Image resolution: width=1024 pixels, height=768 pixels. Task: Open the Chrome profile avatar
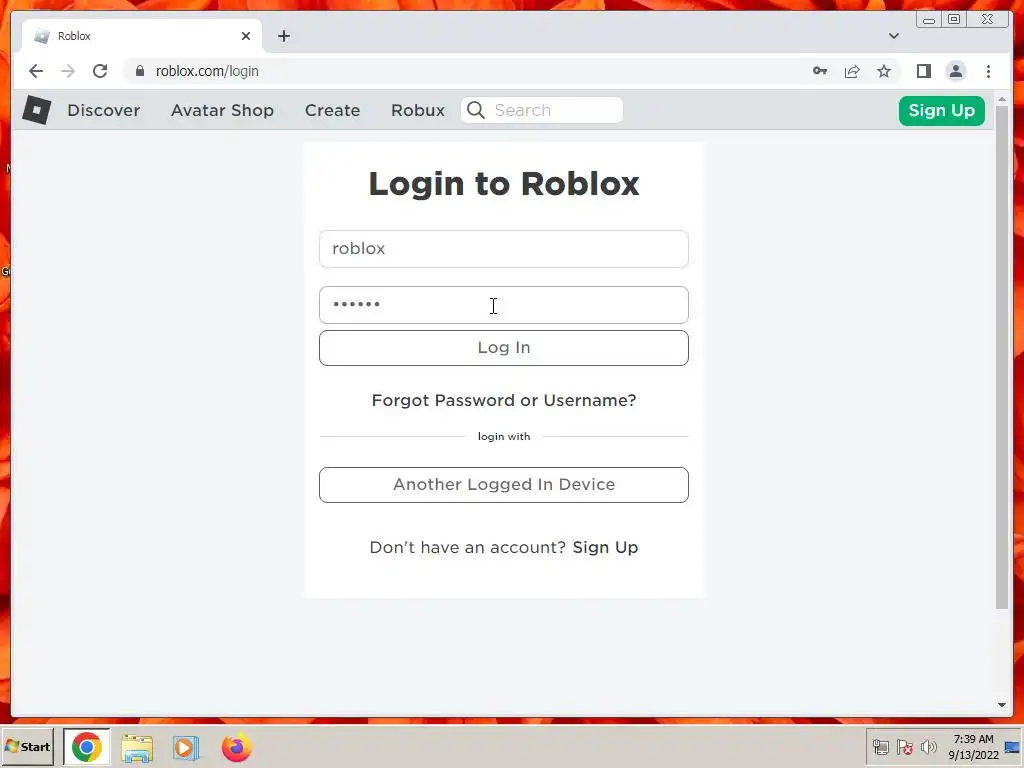pyautogui.click(x=955, y=71)
